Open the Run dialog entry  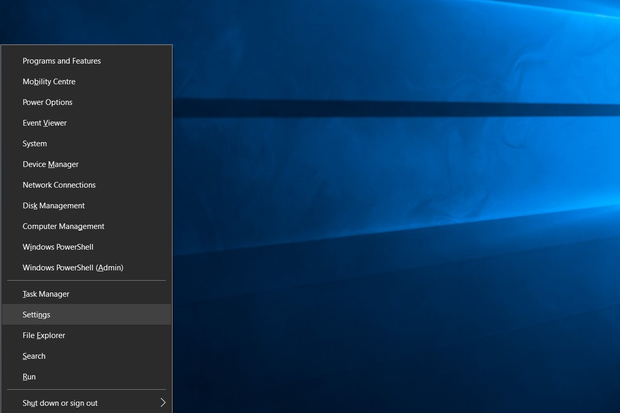87,377
